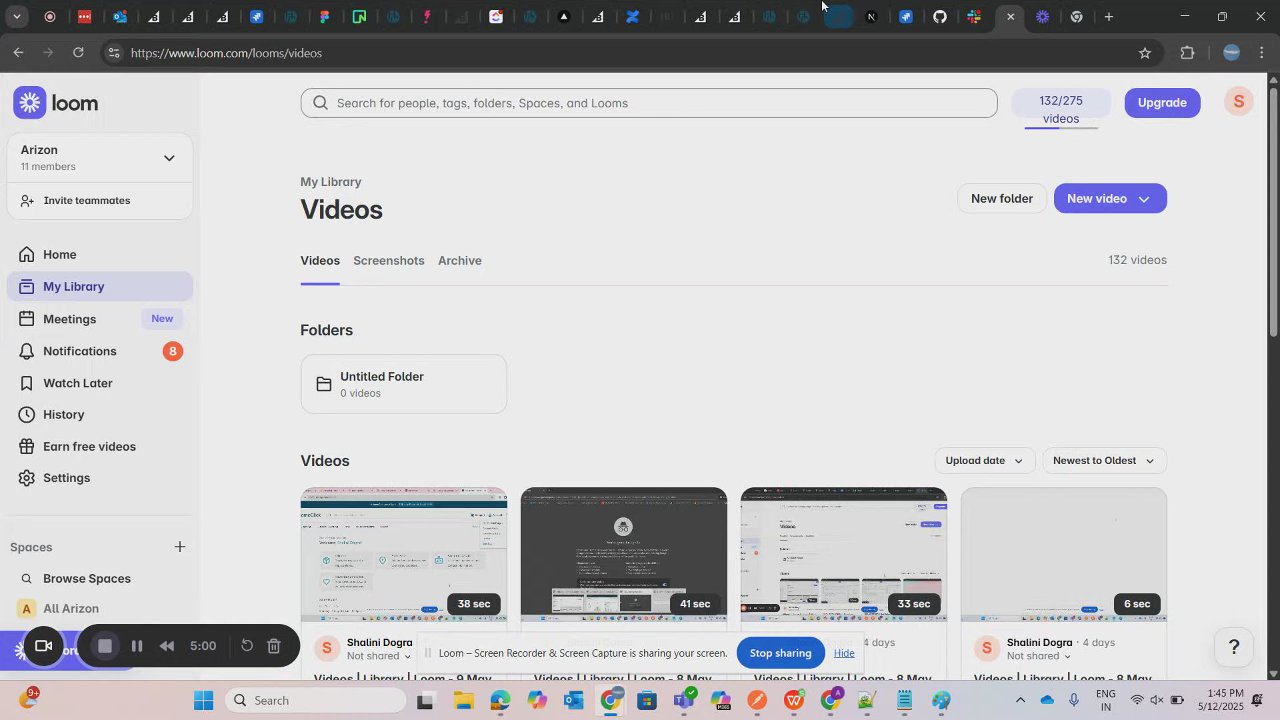Open the Untitled Folder
This screenshot has width=1280, height=720.
404,384
